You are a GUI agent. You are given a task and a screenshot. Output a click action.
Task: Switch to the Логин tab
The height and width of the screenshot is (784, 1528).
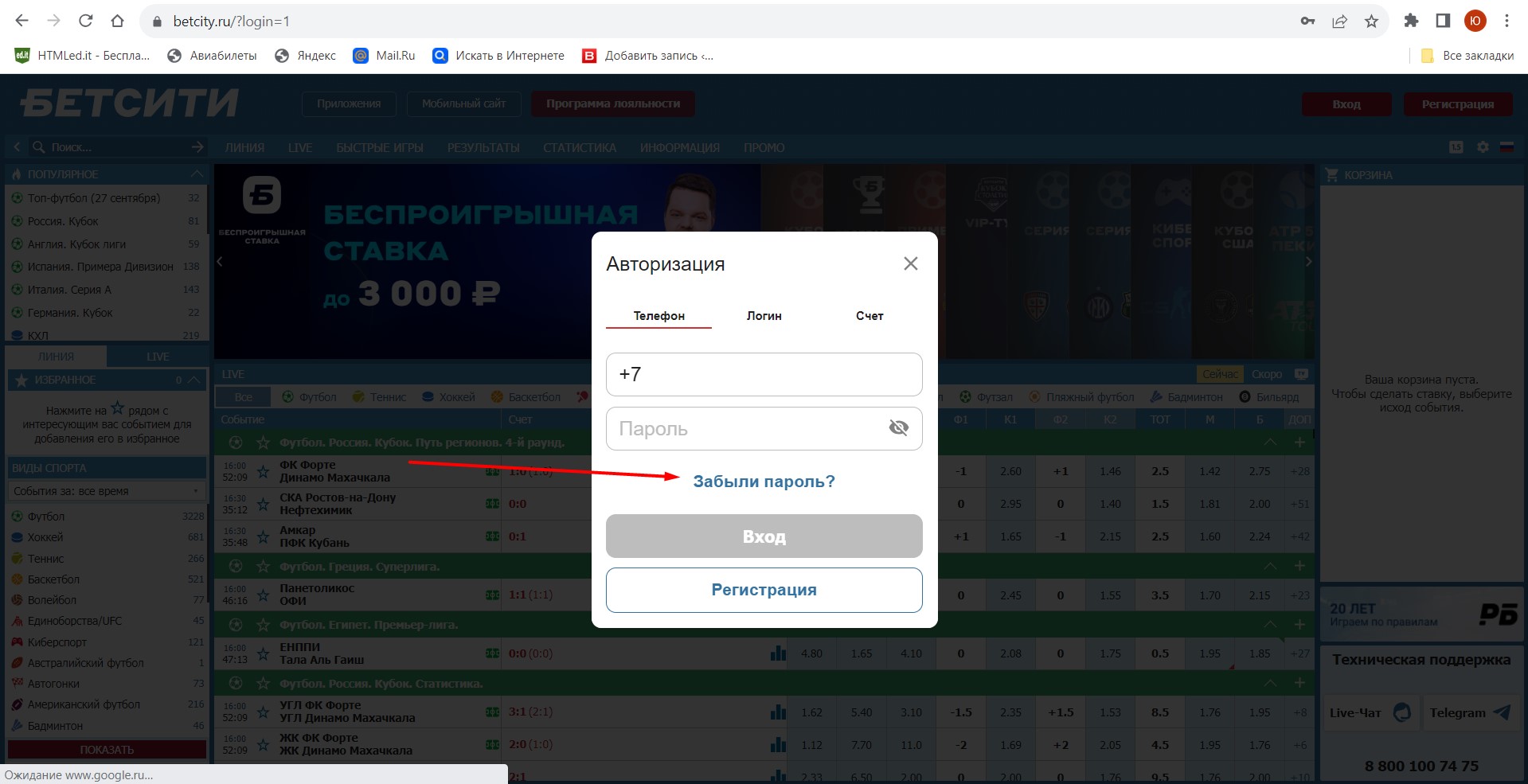[764, 316]
